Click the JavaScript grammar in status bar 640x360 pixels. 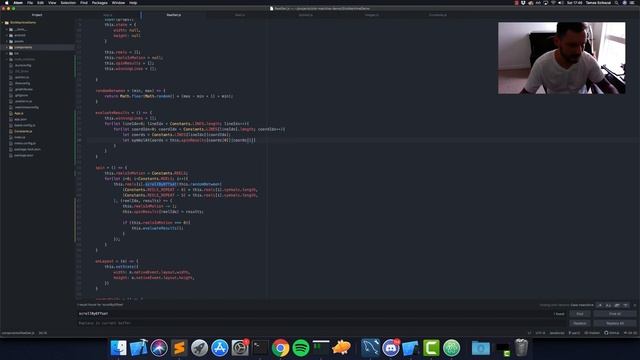tap(557, 333)
